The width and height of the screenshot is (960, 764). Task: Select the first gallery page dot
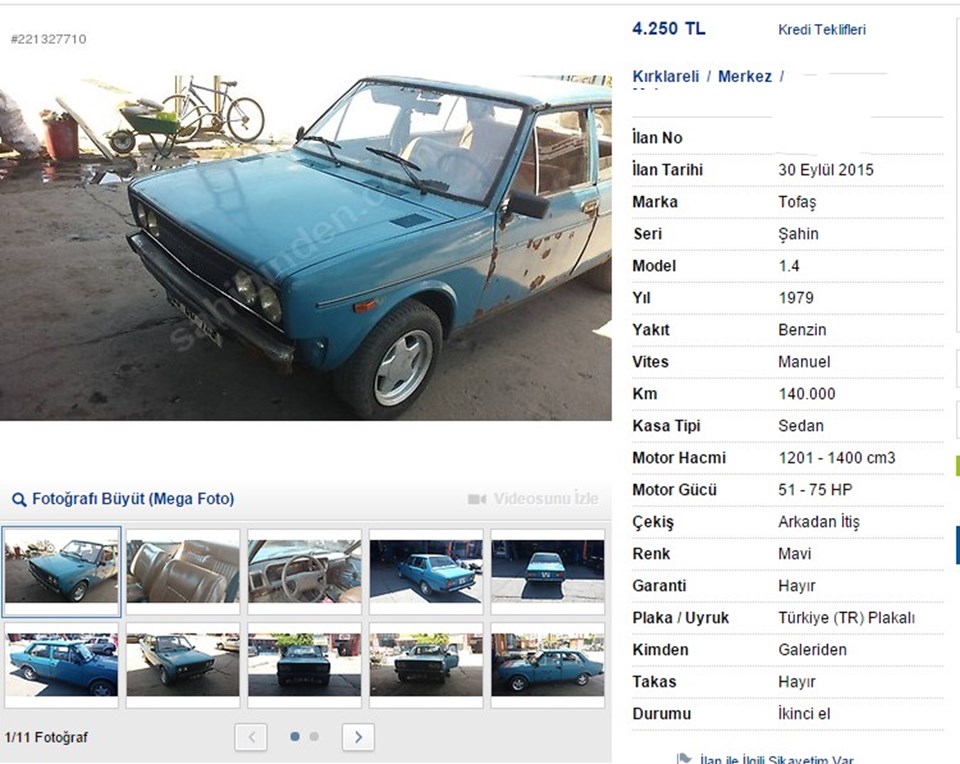click(295, 736)
